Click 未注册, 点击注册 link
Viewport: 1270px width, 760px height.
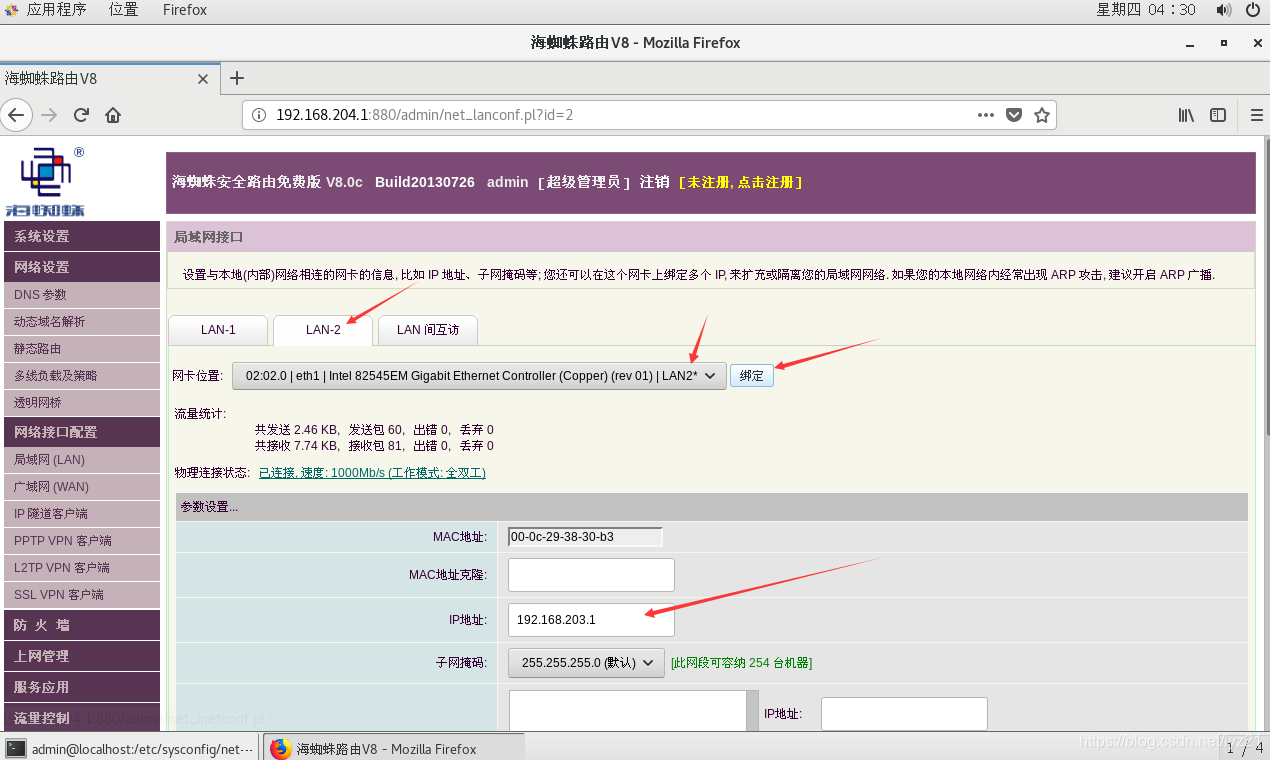coord(740,182)
